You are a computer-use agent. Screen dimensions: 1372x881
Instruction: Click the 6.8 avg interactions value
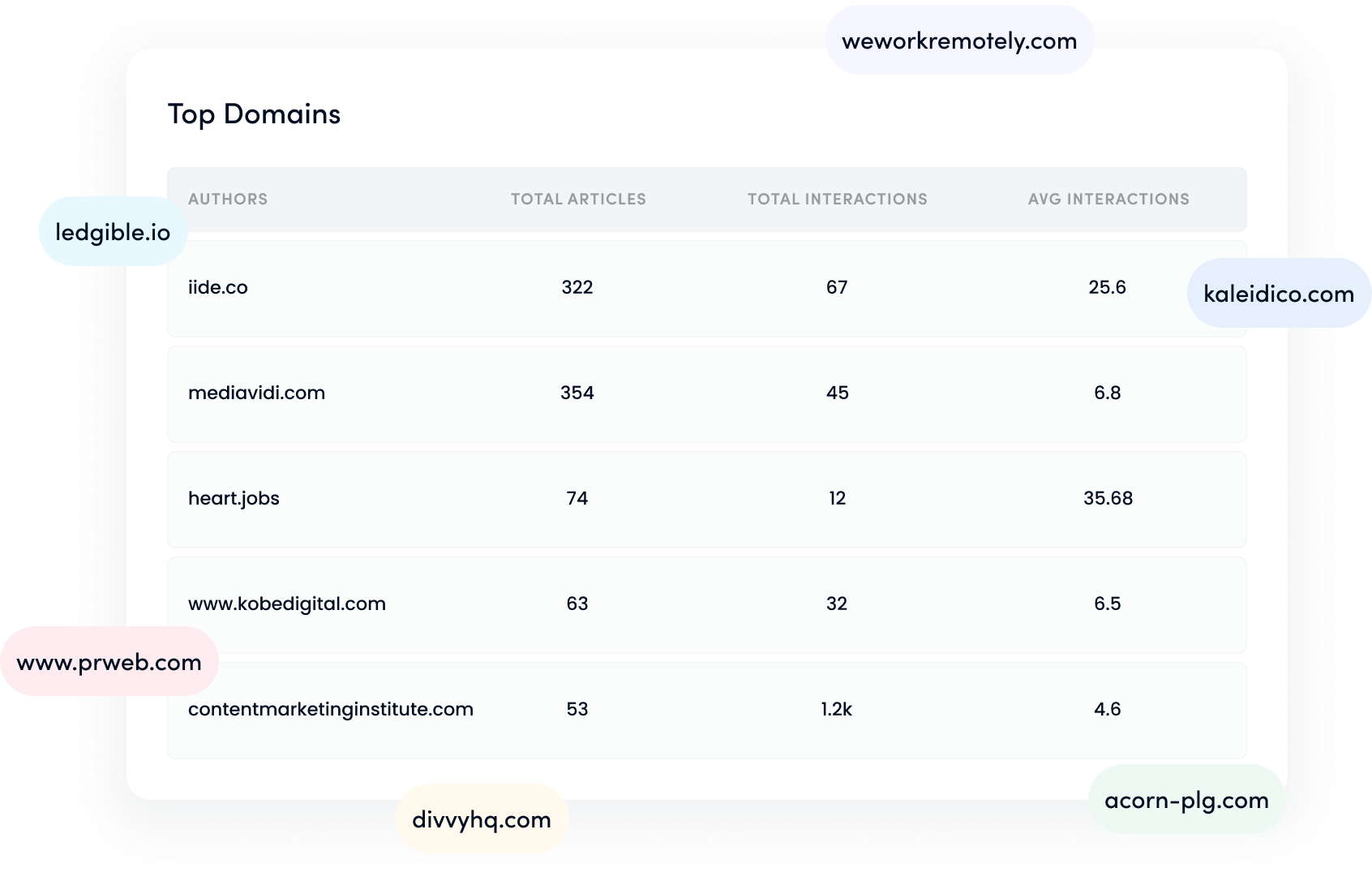(x=1108, y=393)
